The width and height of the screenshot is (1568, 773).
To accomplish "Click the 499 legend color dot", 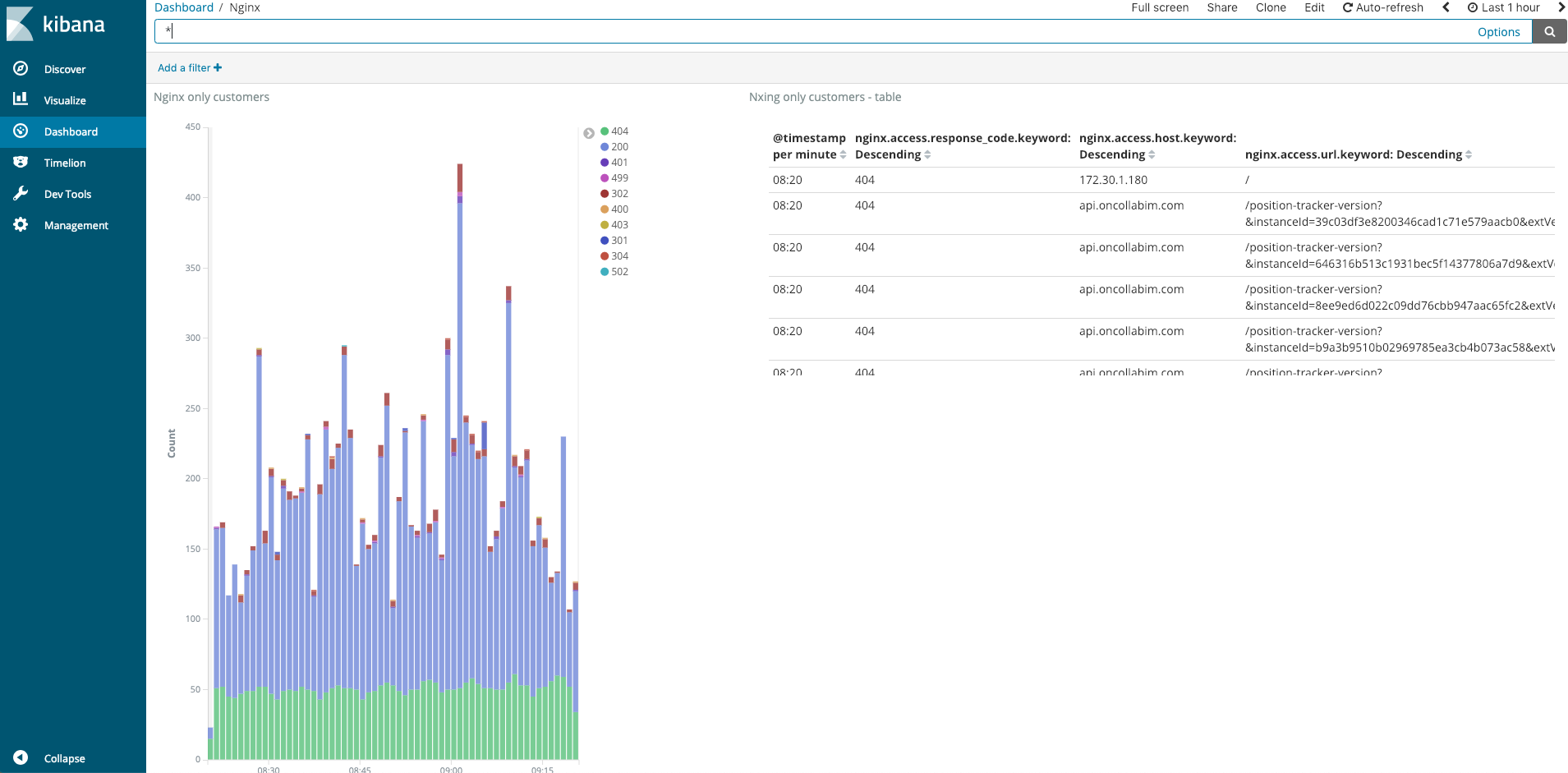I will 605,178.
